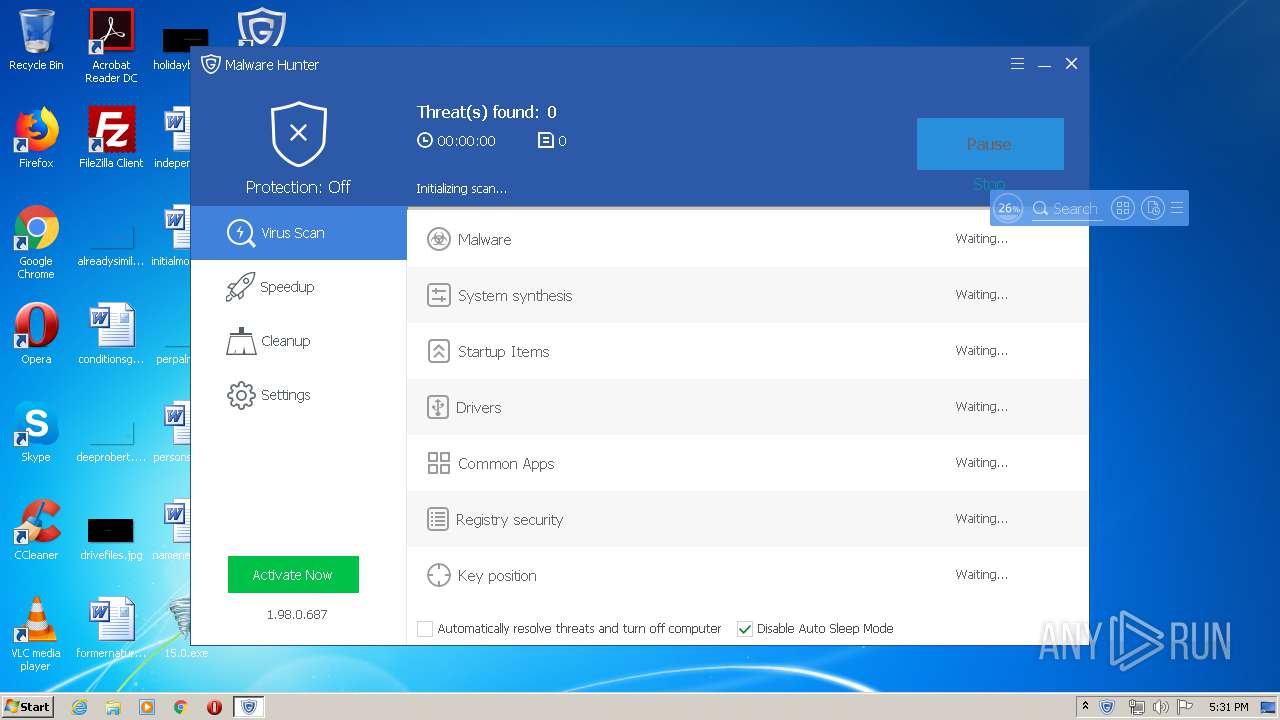This screenshot has height=720, width=1280.
Task: Select the Malware scan row text
Action: pyautogui.click(x=484, y=240)
